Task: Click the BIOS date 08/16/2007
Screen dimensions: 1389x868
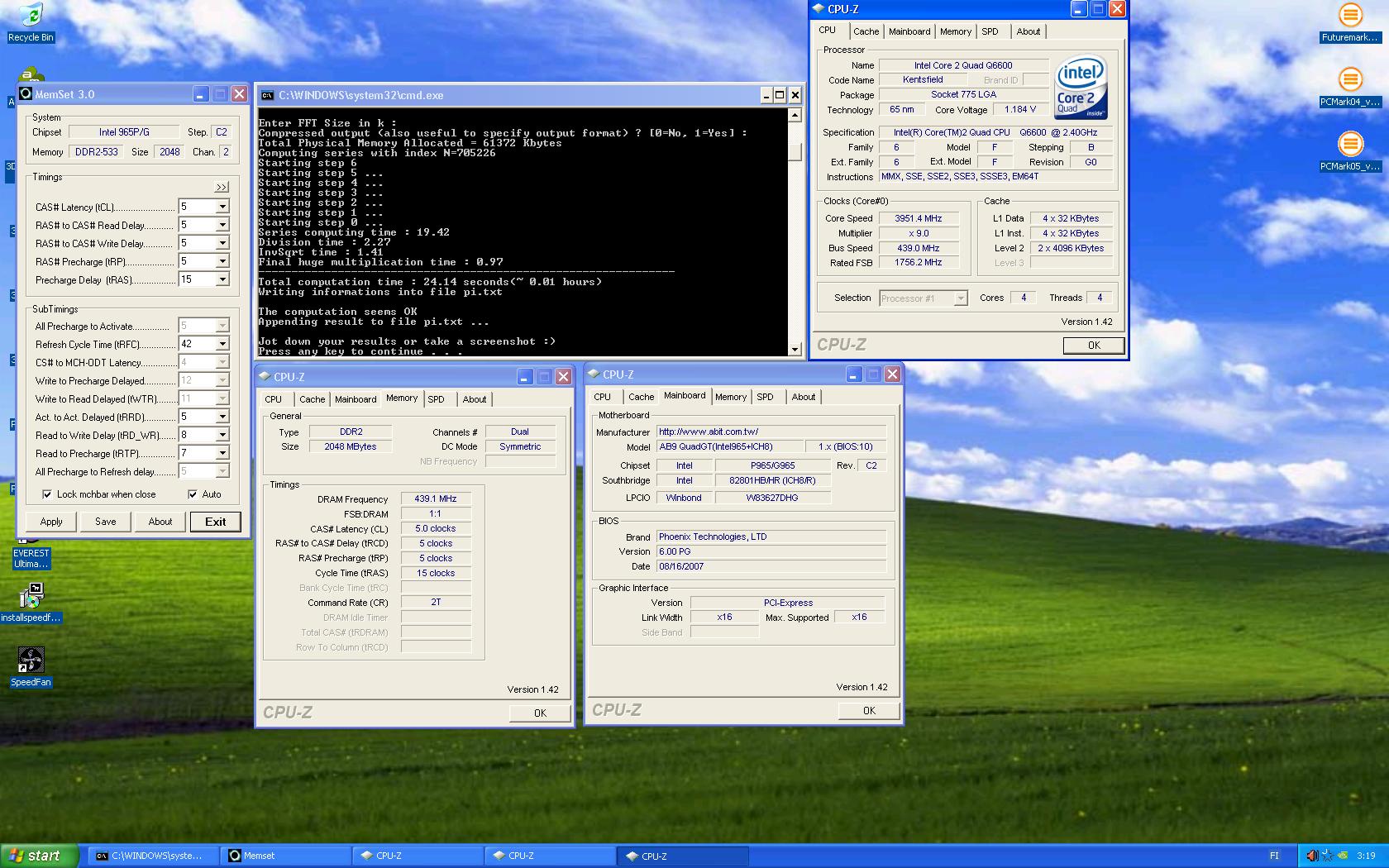Action: [771, 566]
